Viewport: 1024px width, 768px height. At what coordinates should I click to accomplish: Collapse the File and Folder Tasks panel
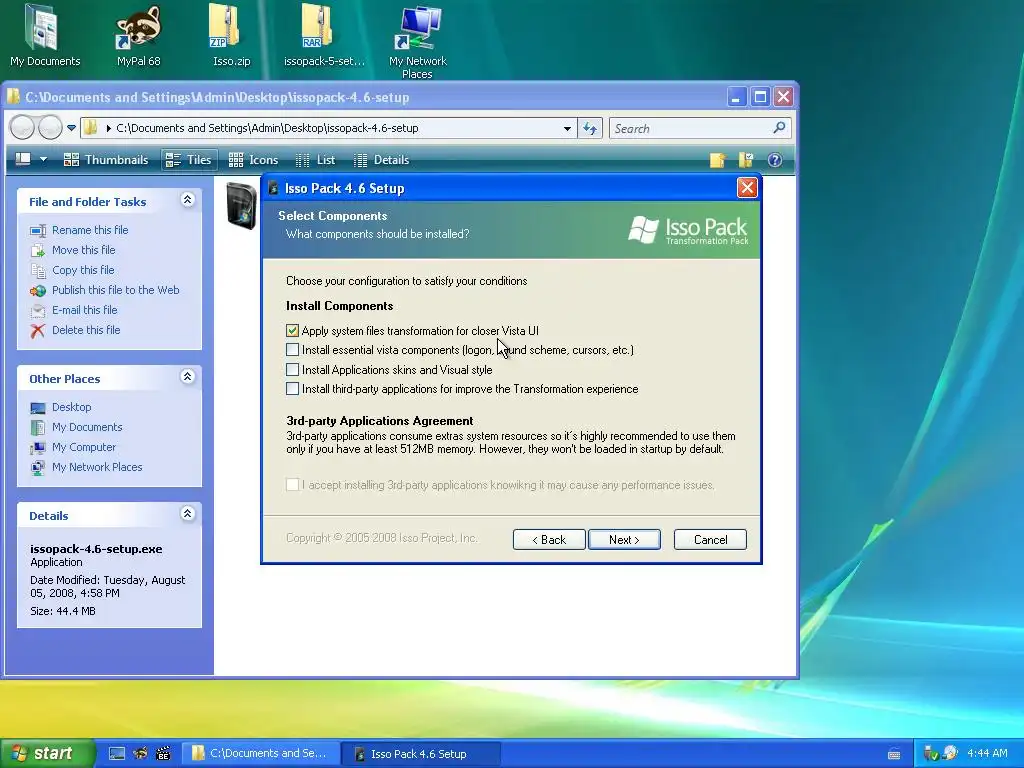(187, 200)
